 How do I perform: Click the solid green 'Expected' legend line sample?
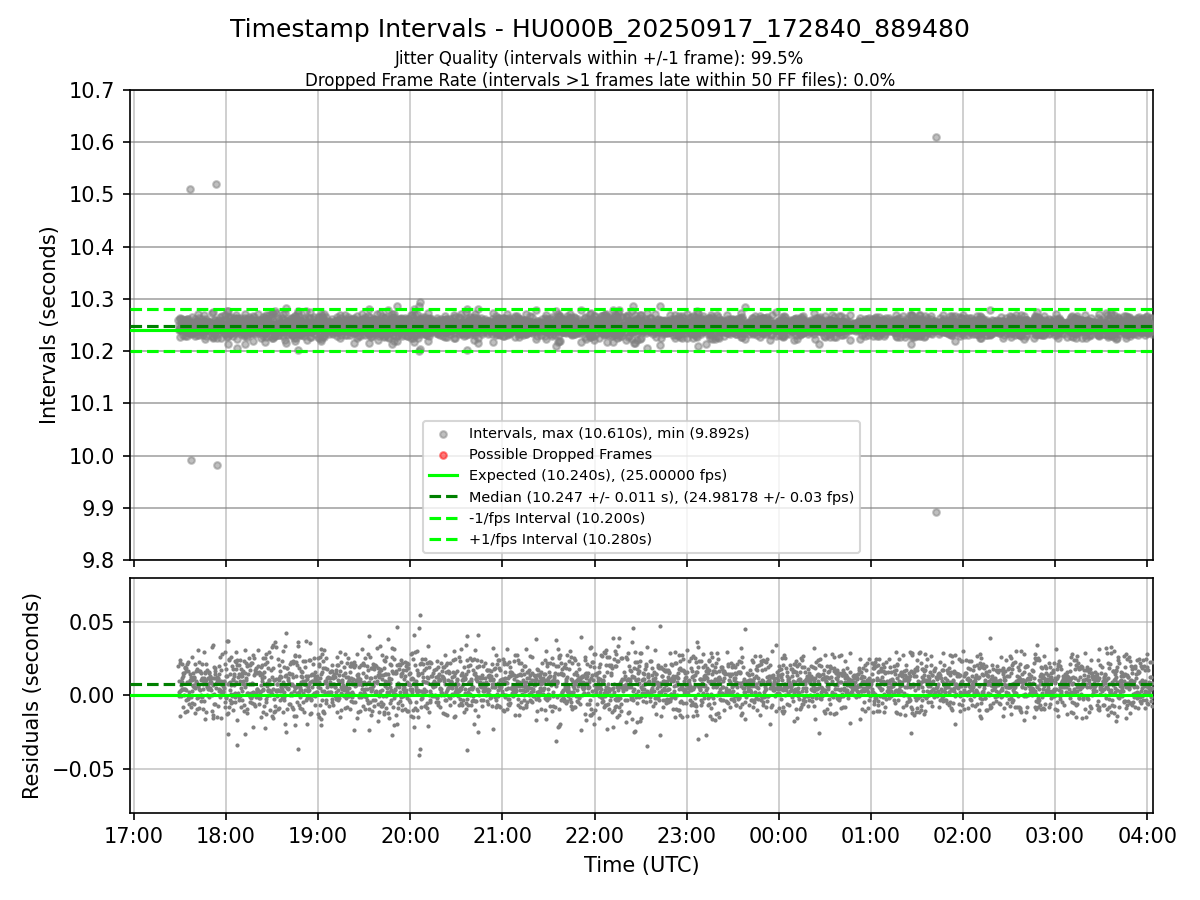(x=444, y=475)
